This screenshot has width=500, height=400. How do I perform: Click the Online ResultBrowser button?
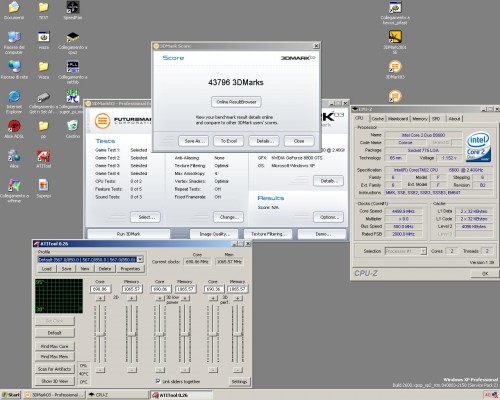point(236,102)
